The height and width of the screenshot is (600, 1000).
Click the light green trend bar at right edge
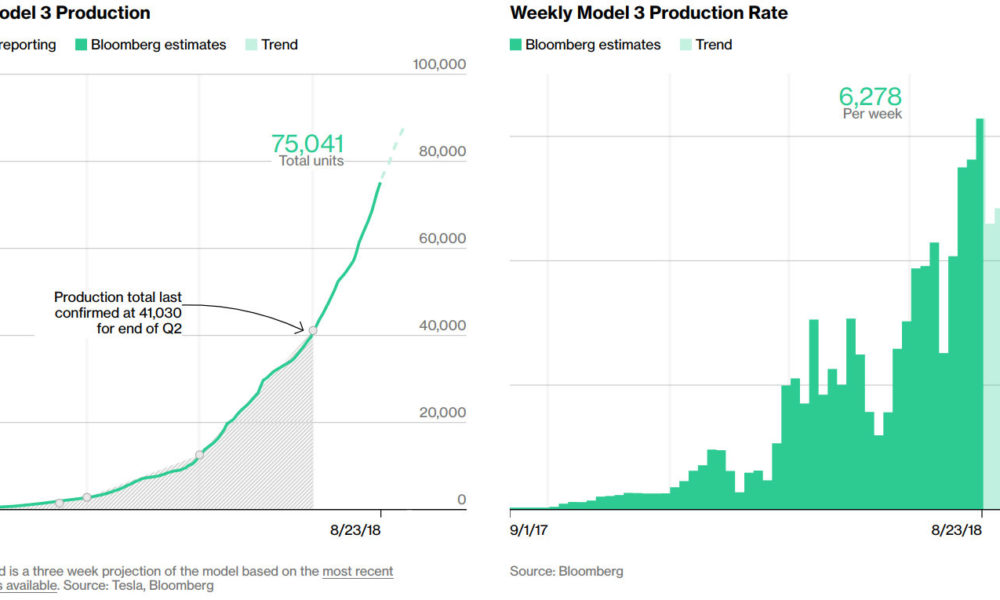click(992, 359)
